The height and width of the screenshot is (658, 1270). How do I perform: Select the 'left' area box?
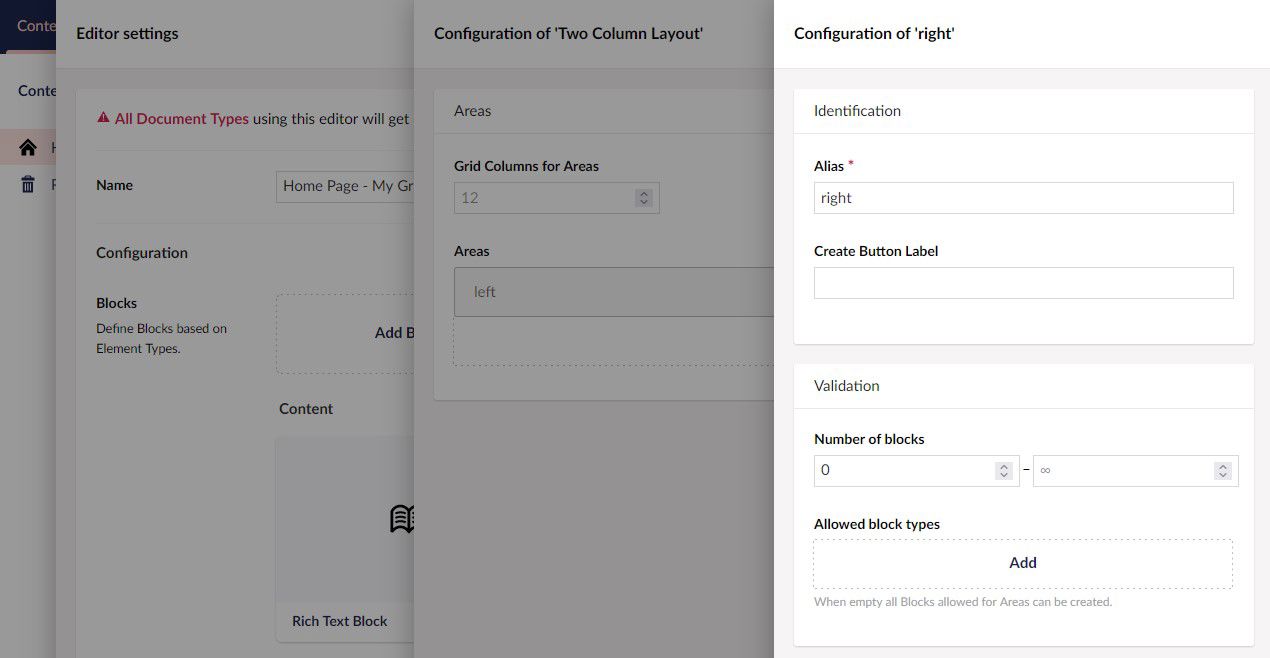click(x=613, y=292)
